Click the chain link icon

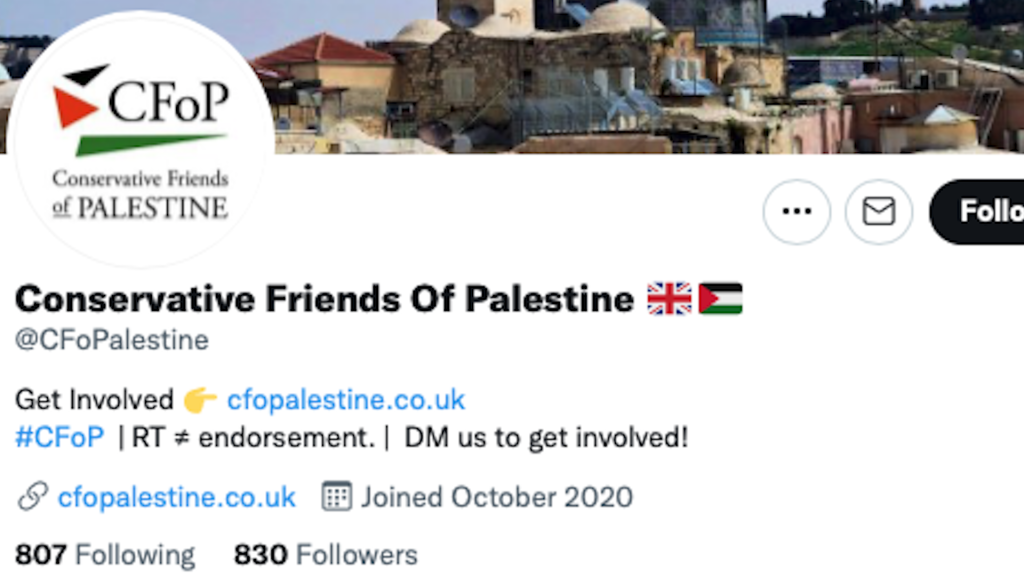(32, 497)
